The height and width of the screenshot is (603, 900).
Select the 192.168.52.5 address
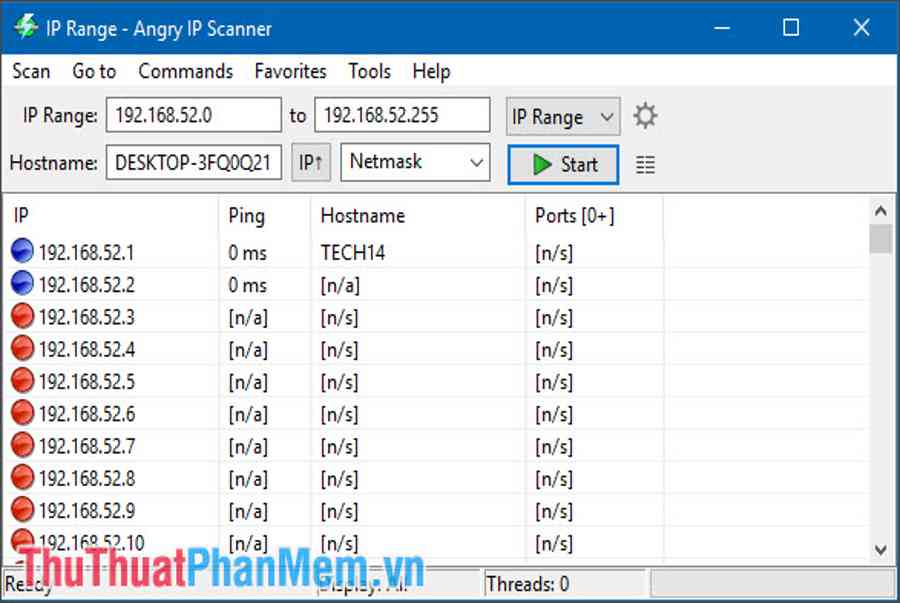tap(86, 382)
